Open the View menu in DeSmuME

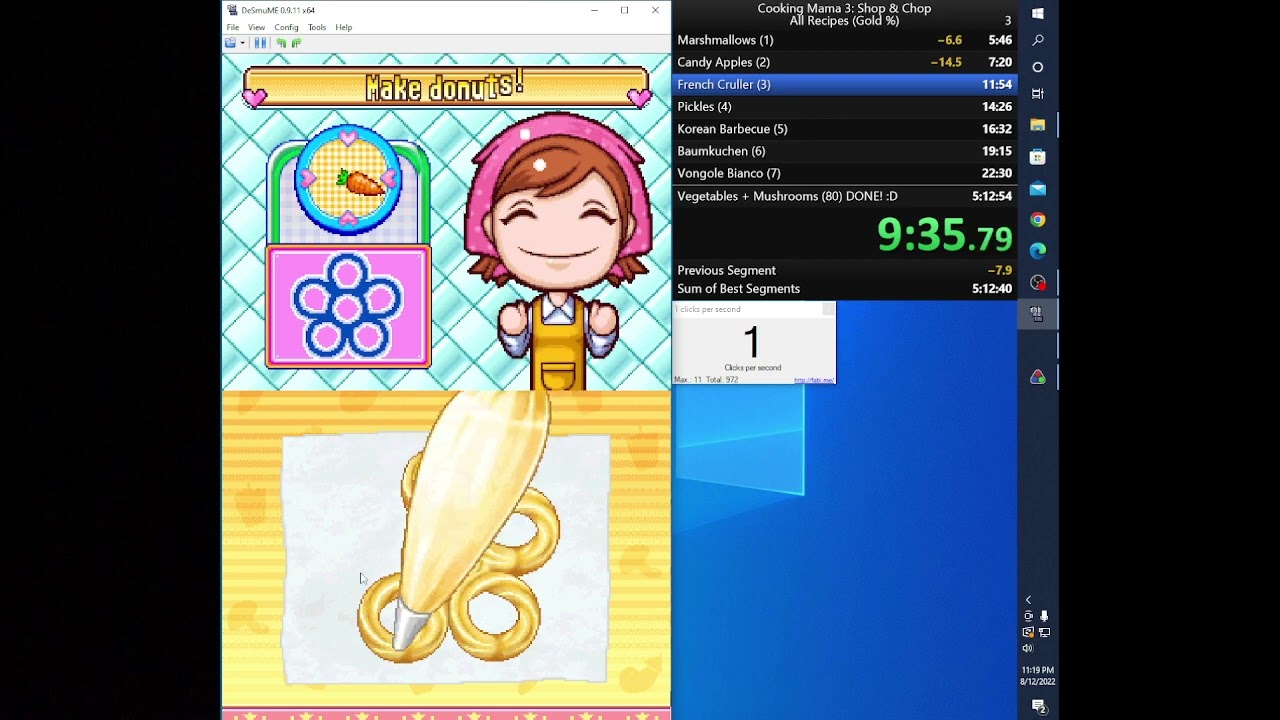[257, 27]
